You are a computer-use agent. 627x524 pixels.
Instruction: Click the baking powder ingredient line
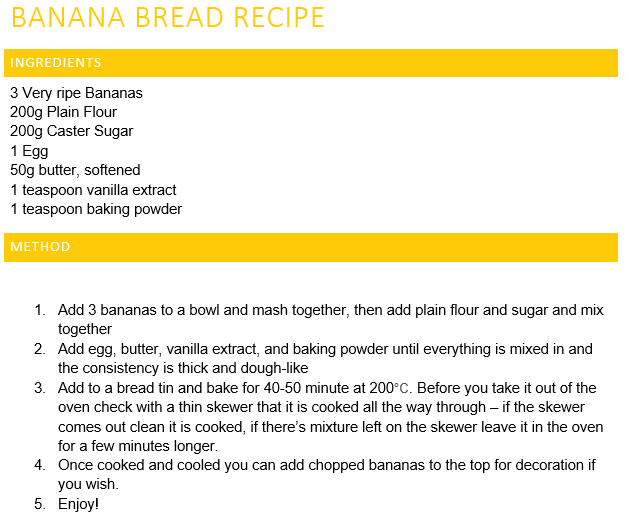click(96, 209)
